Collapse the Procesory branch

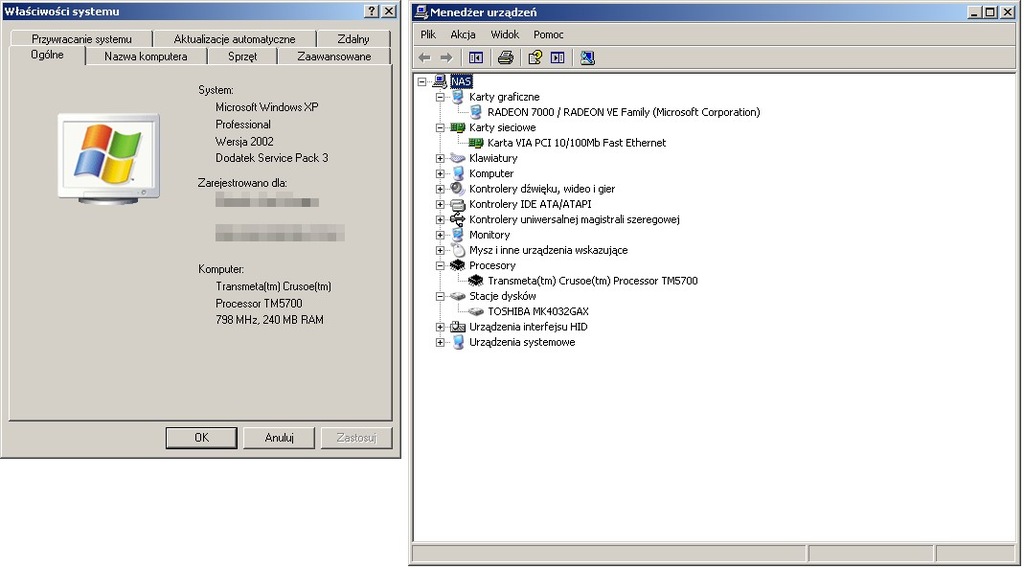(x=440, y=265)
